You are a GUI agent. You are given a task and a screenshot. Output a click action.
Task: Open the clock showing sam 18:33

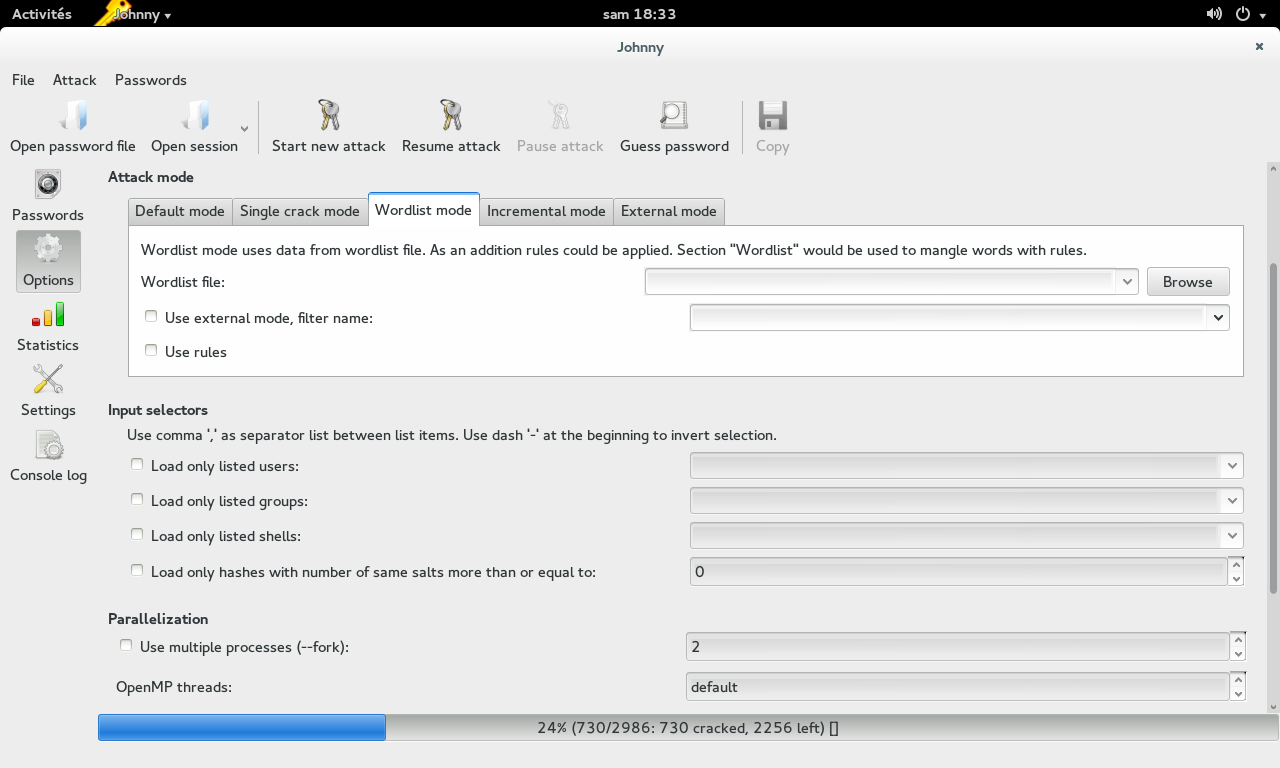coord(640,14)
